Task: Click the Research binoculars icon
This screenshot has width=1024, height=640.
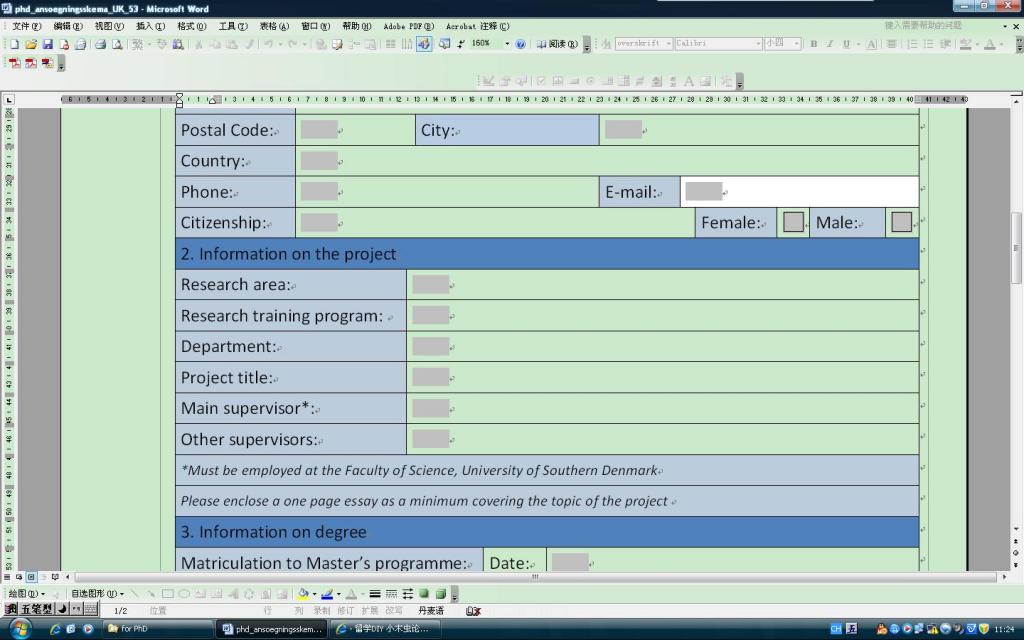Action: (x=178, y=44)
